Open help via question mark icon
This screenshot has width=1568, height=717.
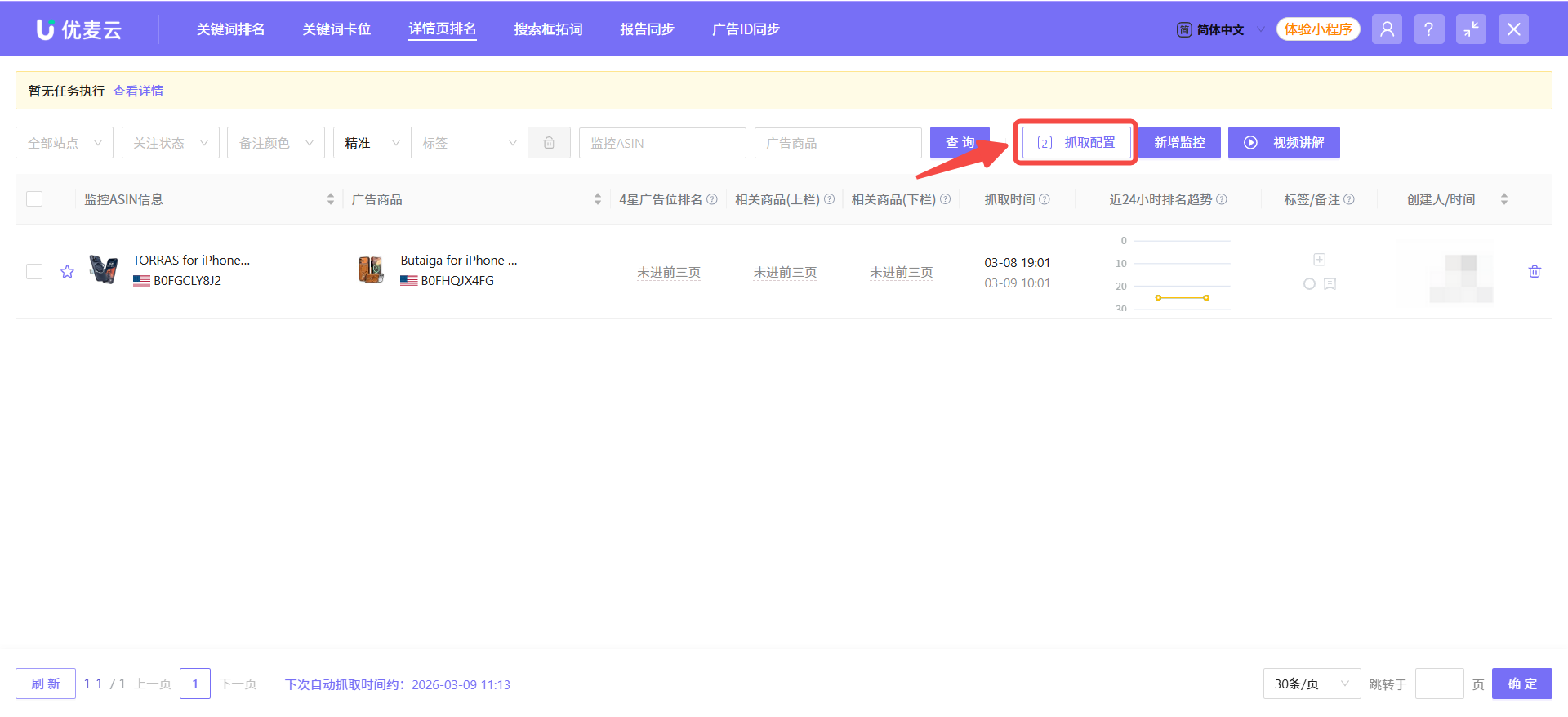click(x=1428, y=29)
